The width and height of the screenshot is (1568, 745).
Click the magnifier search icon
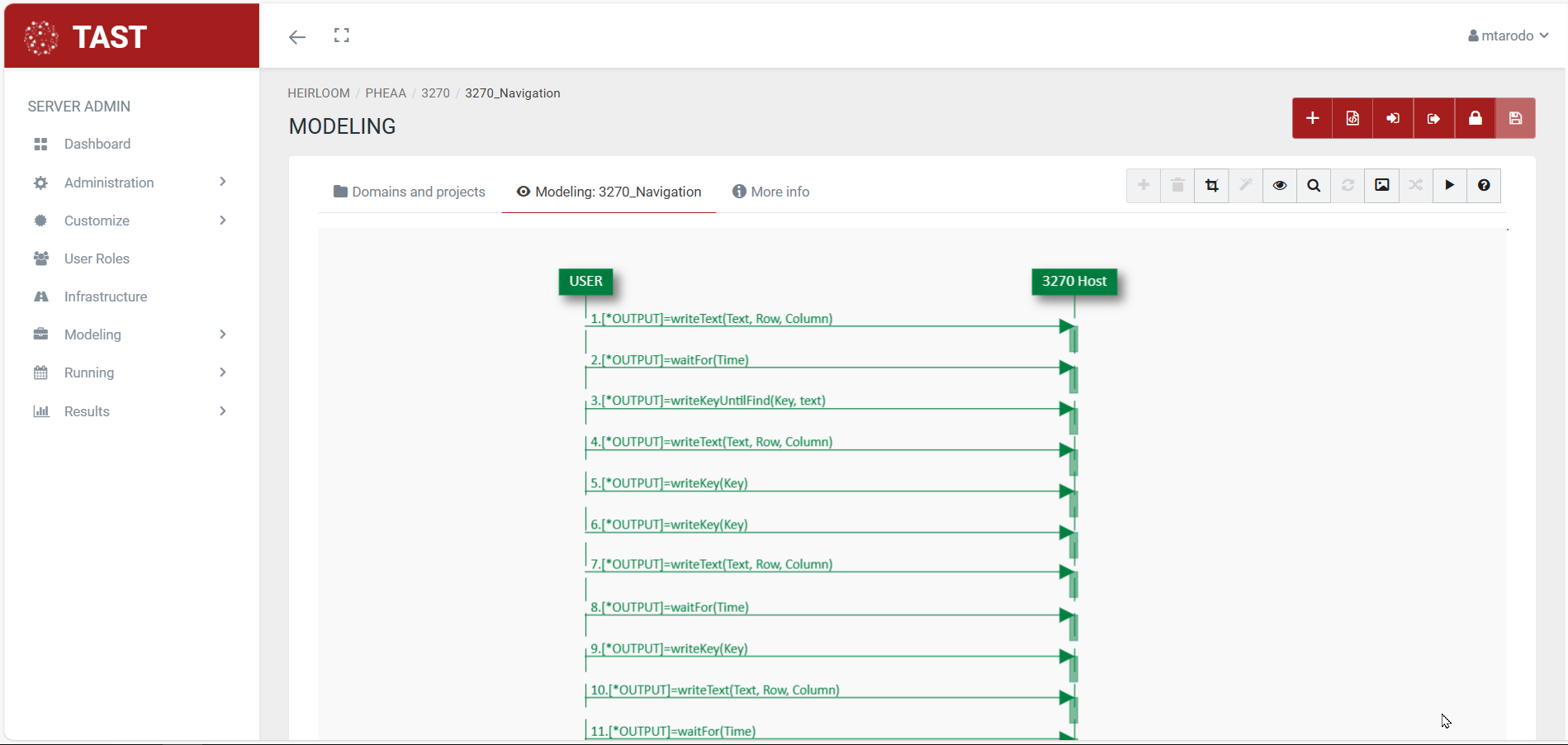(x=1314, y=185)
